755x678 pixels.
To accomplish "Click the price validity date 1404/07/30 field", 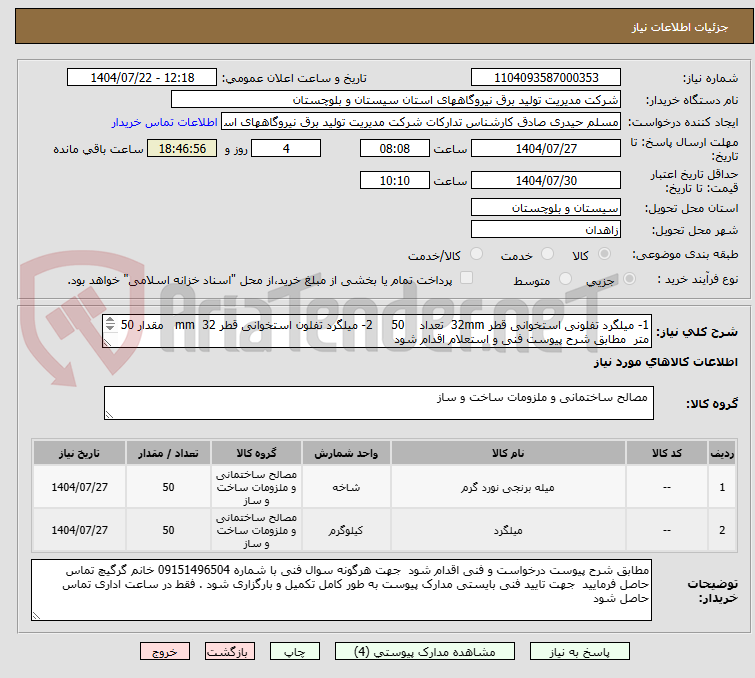I will (546, 180).
